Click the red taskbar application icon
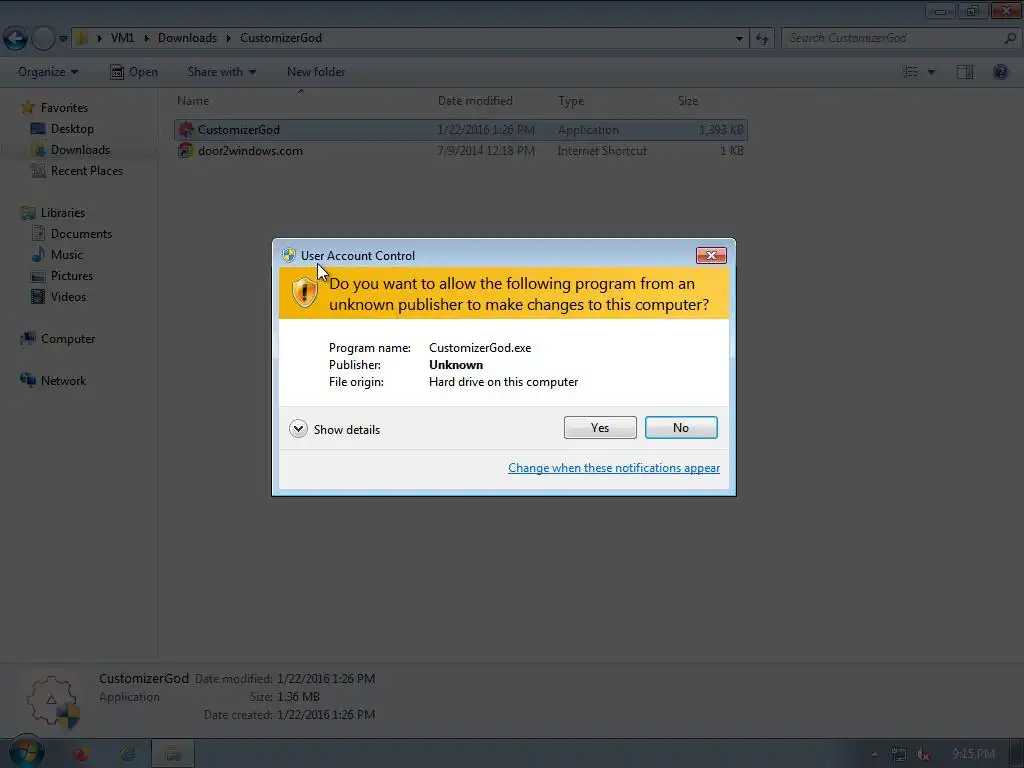This screenshot has height=768, width=1024. tap(80, 754)
